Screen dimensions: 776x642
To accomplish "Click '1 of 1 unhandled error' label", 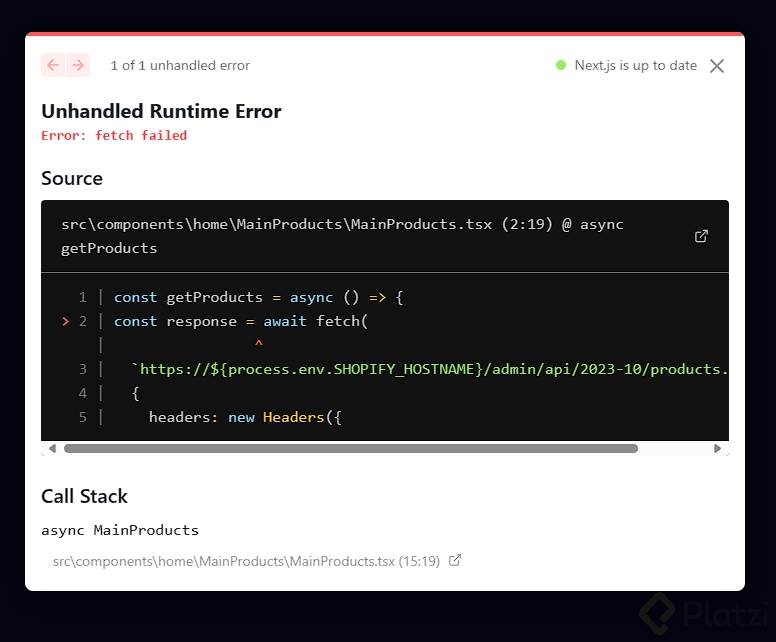I will coord(180,65).
